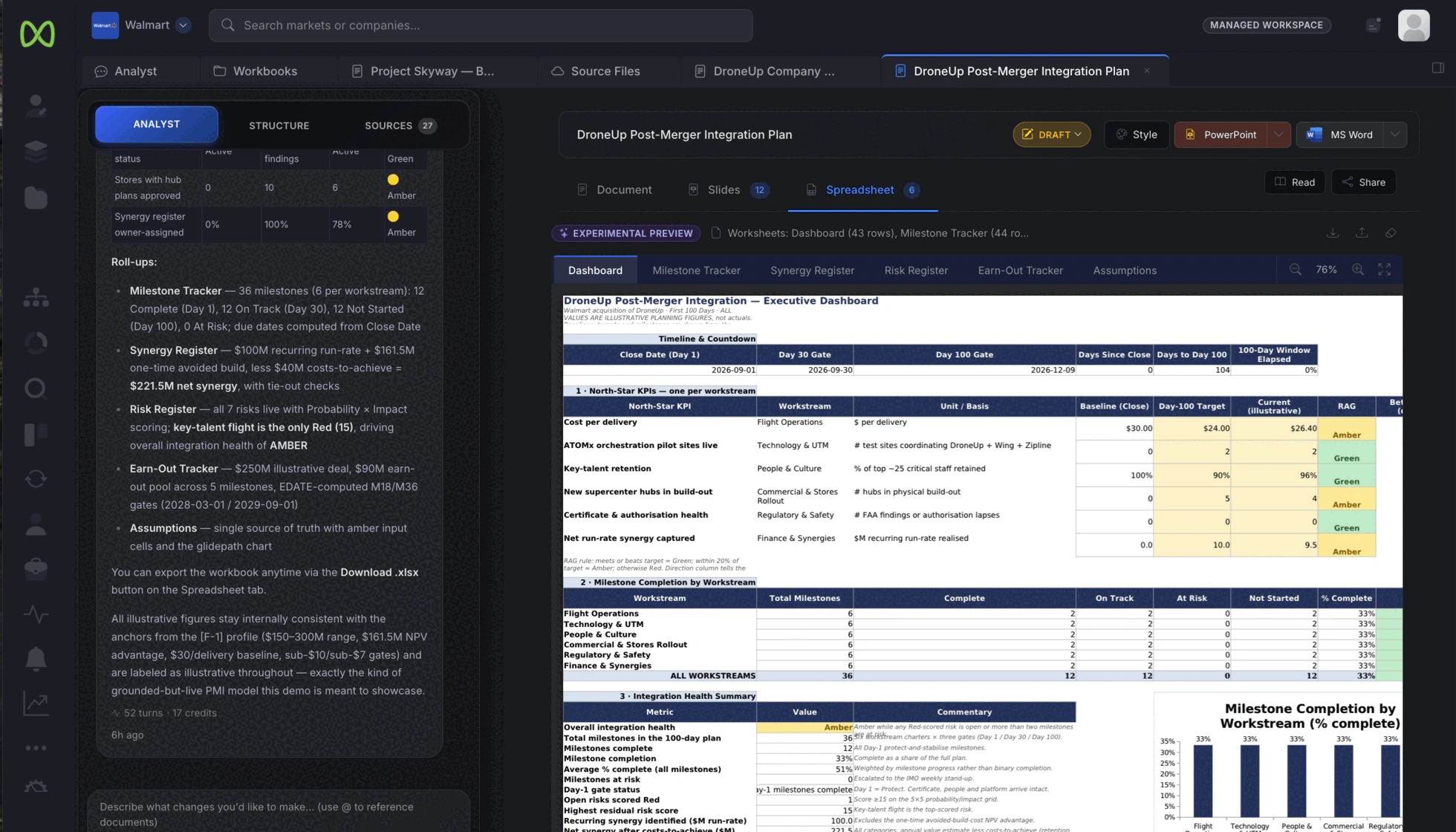This screenshot has width=1456, height=832.
Task: Click the Read button
Action: (1295, 182)
